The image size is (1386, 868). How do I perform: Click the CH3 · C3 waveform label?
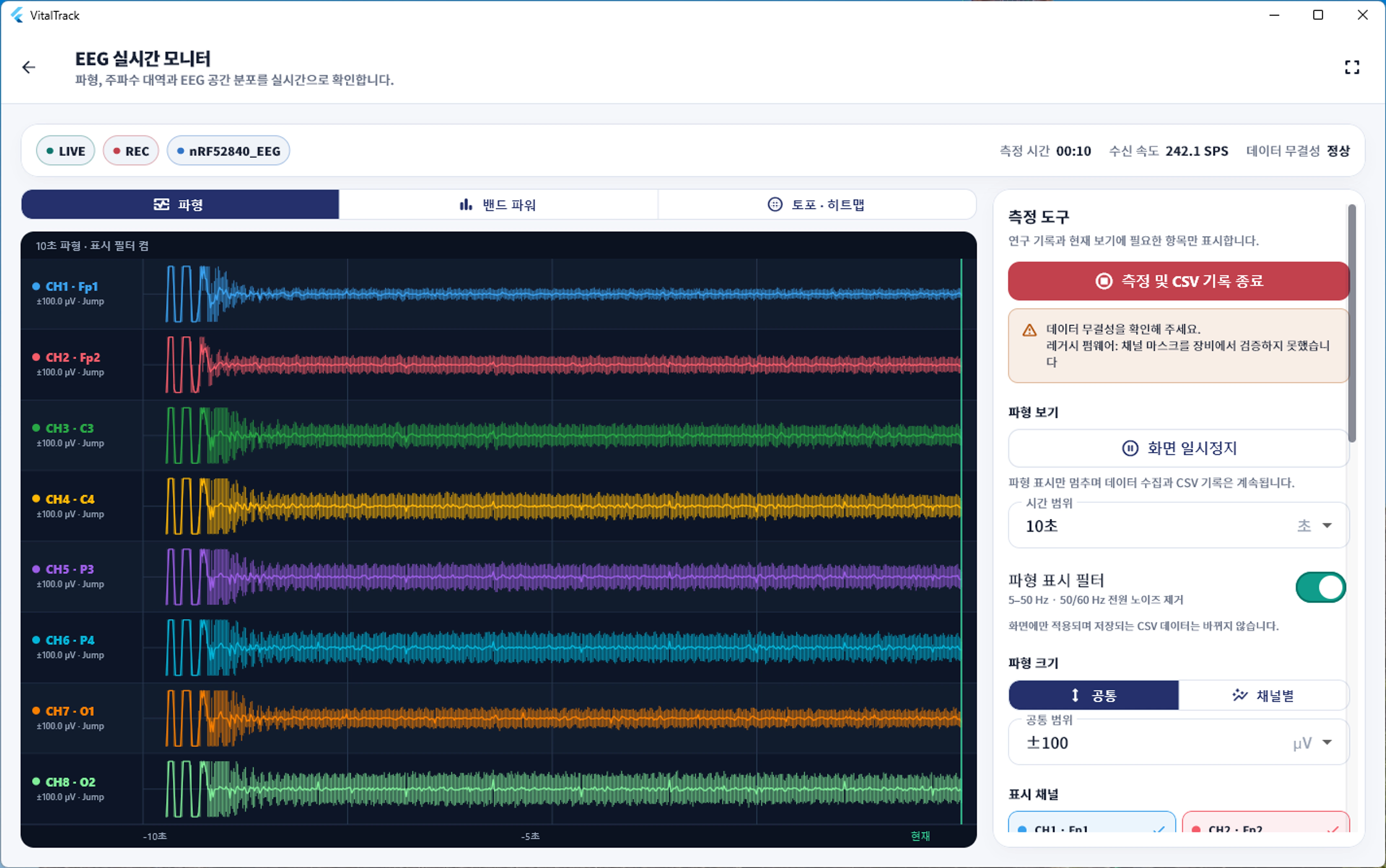69,428
